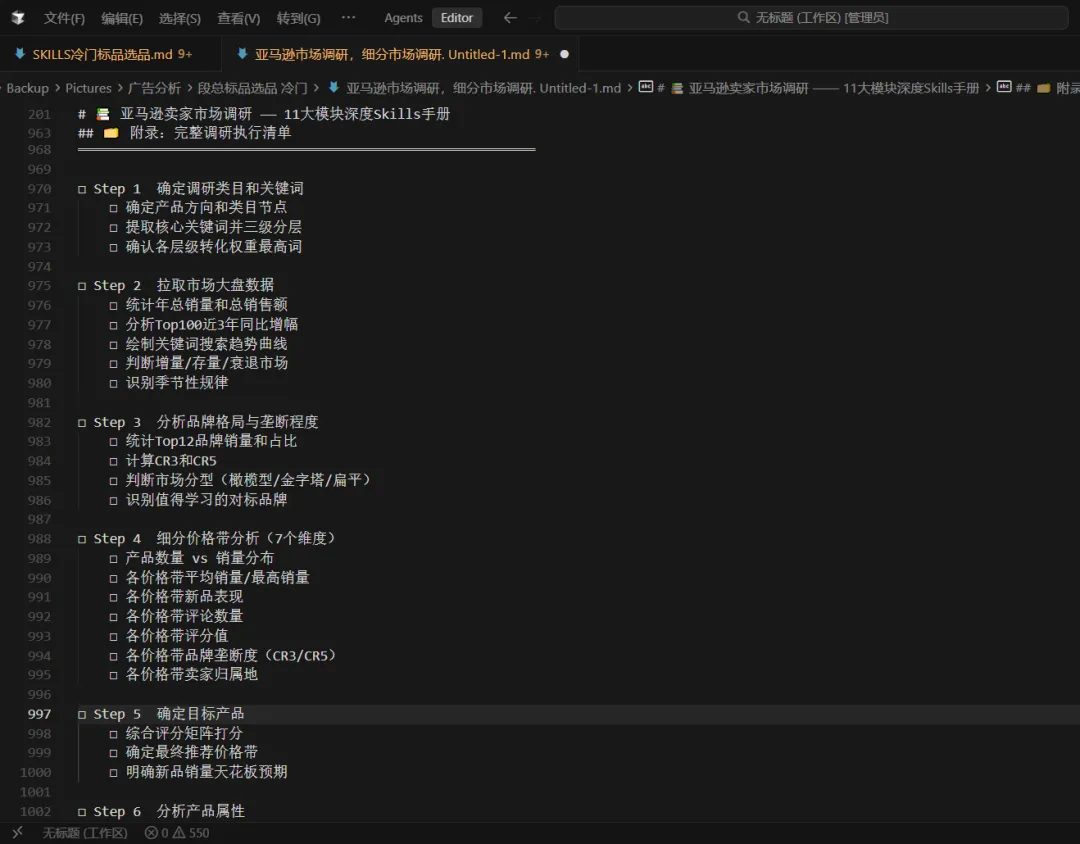This screenshot has height=844, width=1080.
Task: Click the search field 无标题 (工作区)
Action: point(811,18)
